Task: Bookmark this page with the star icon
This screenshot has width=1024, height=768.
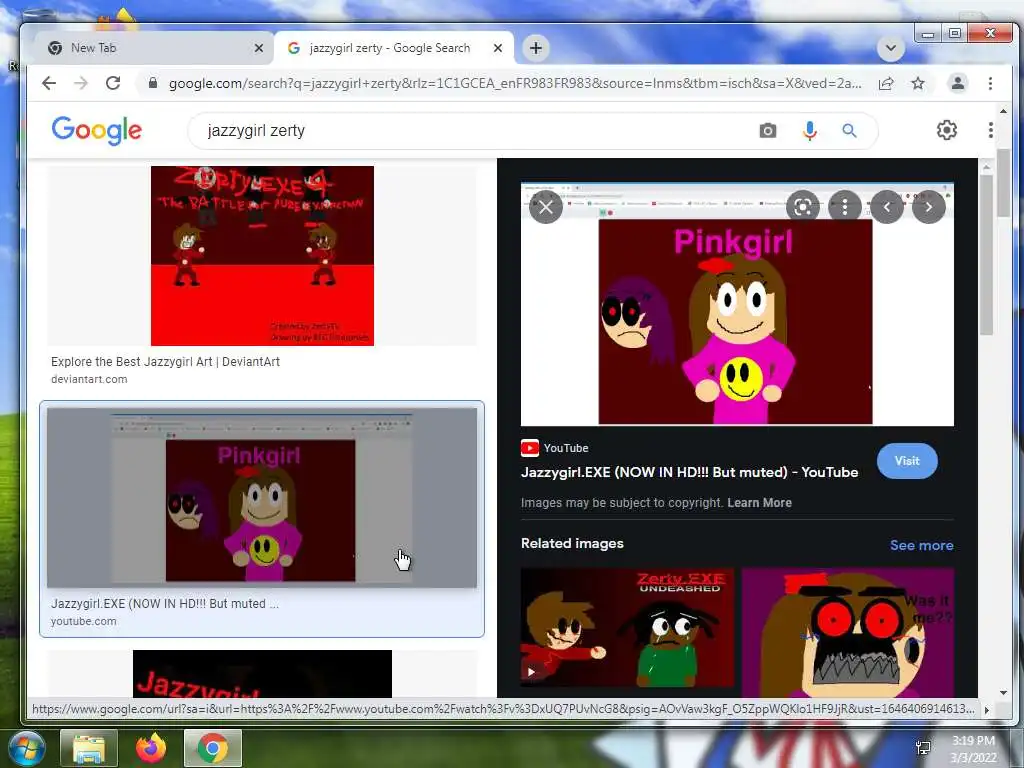Action: click(x=918, y=83)
